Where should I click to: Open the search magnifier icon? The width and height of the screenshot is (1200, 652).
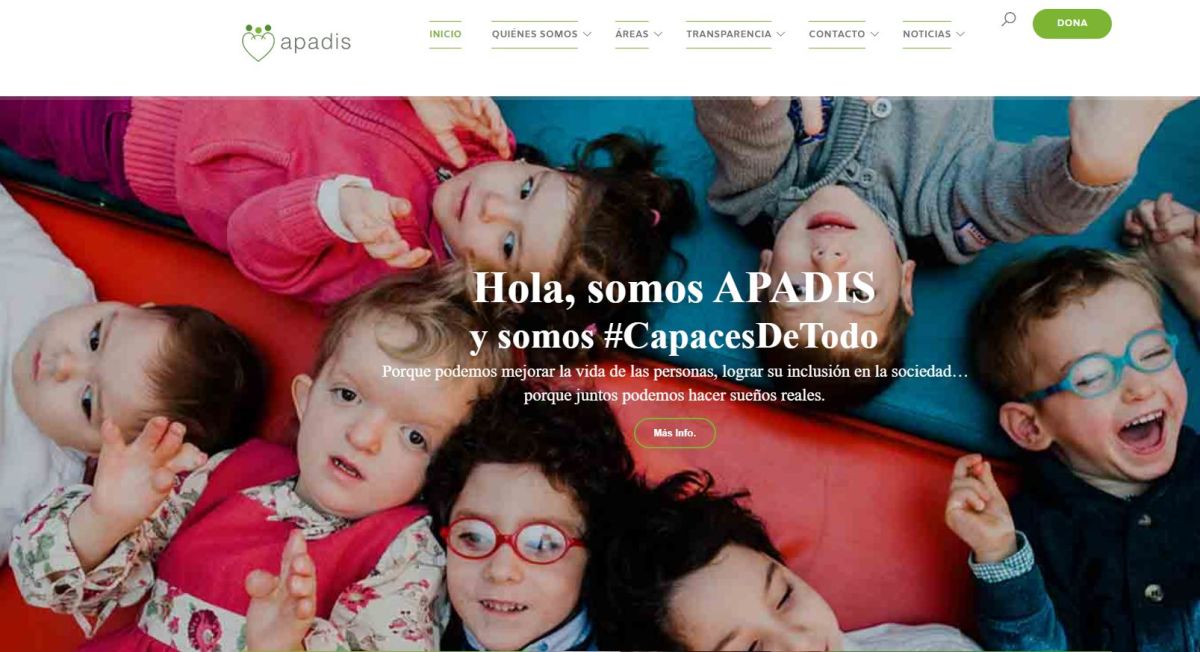1008,19
